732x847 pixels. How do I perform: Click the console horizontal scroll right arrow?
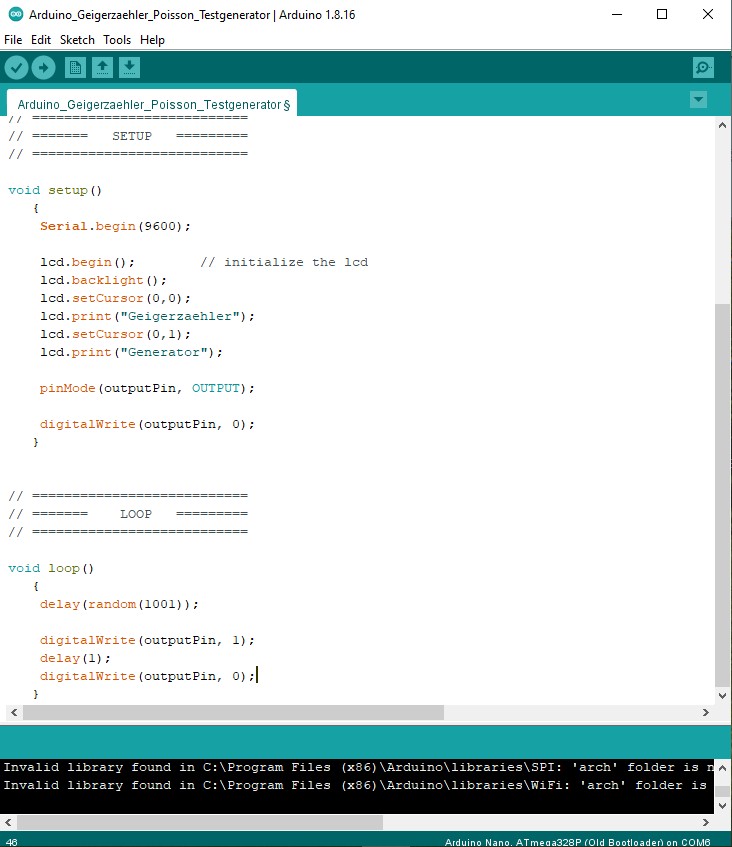point(706,822)
